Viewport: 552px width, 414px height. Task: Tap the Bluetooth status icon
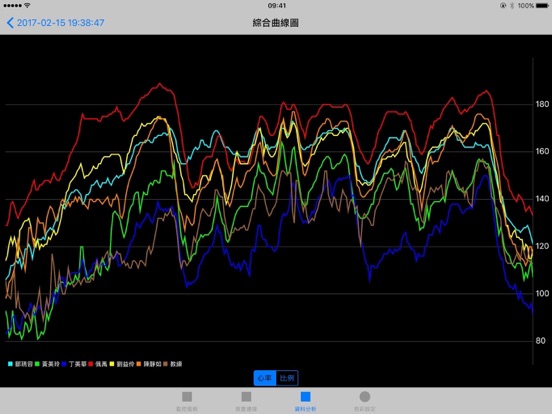click(x=512, y=5)
